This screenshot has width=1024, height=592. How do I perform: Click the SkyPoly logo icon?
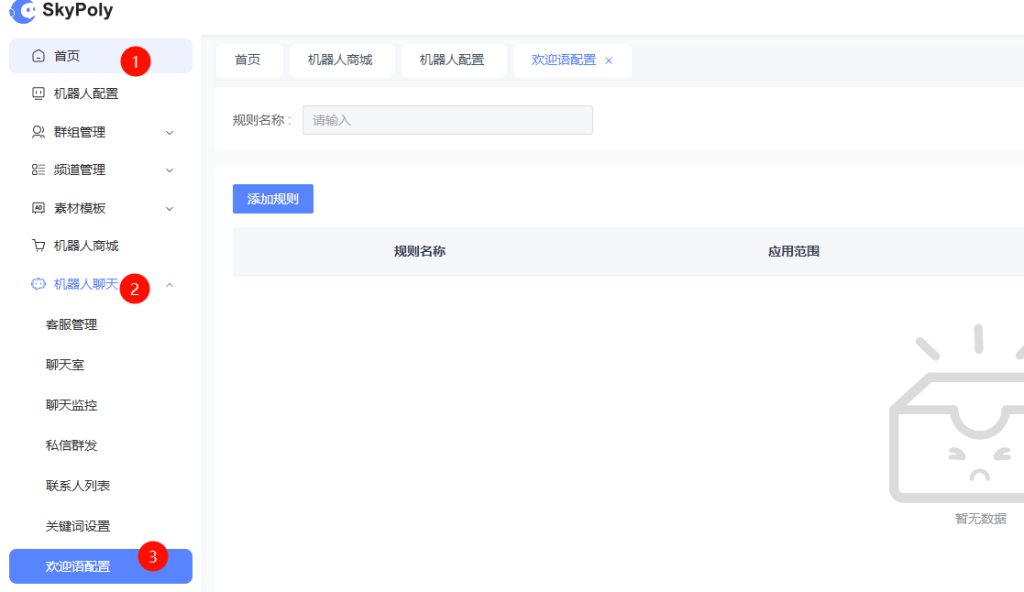click(22, 11)
